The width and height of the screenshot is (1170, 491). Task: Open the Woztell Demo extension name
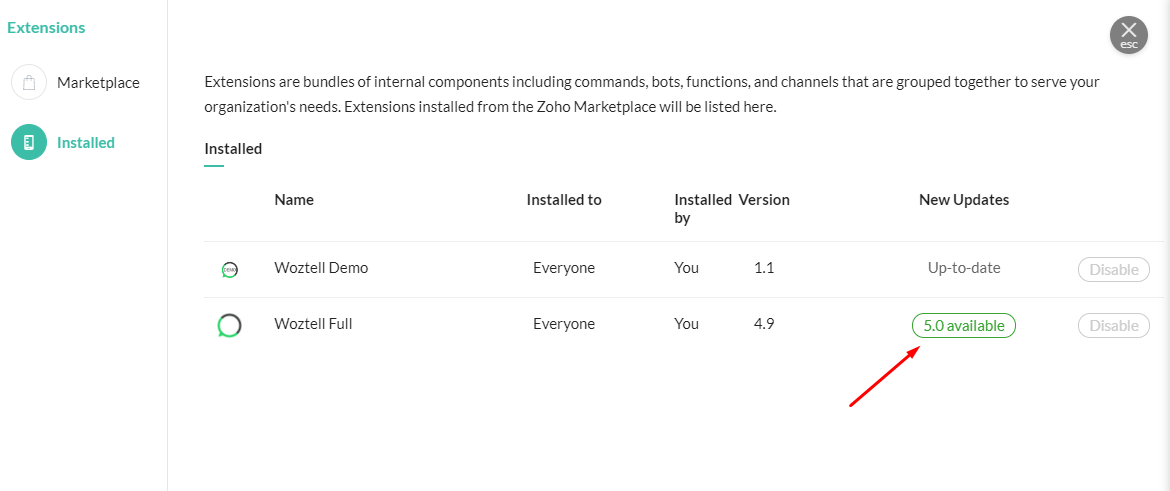(x=321, y=268)
